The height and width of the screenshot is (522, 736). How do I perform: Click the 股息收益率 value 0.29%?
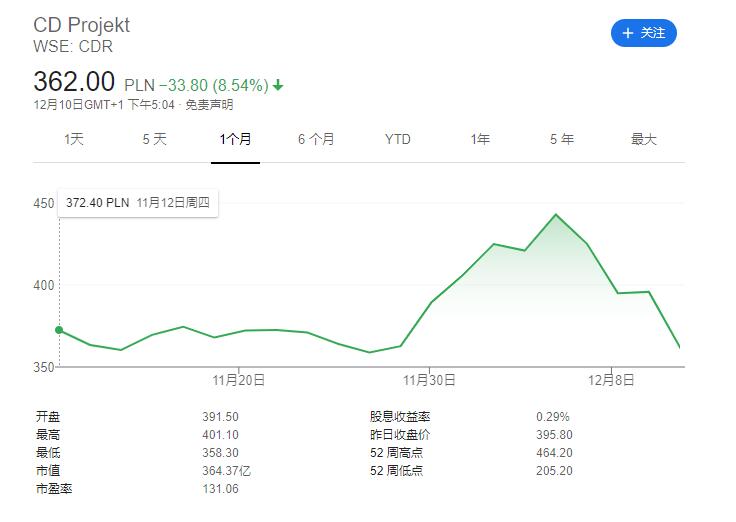pyautogui.click(x=552, y=416)
